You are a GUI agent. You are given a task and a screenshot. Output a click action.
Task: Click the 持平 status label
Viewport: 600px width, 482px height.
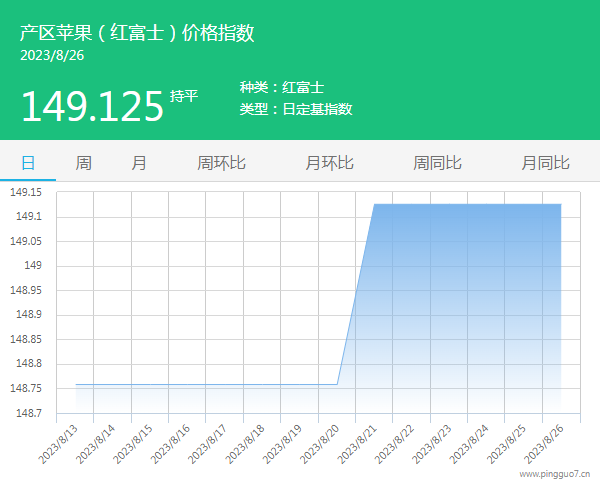[x=184, y=96]
